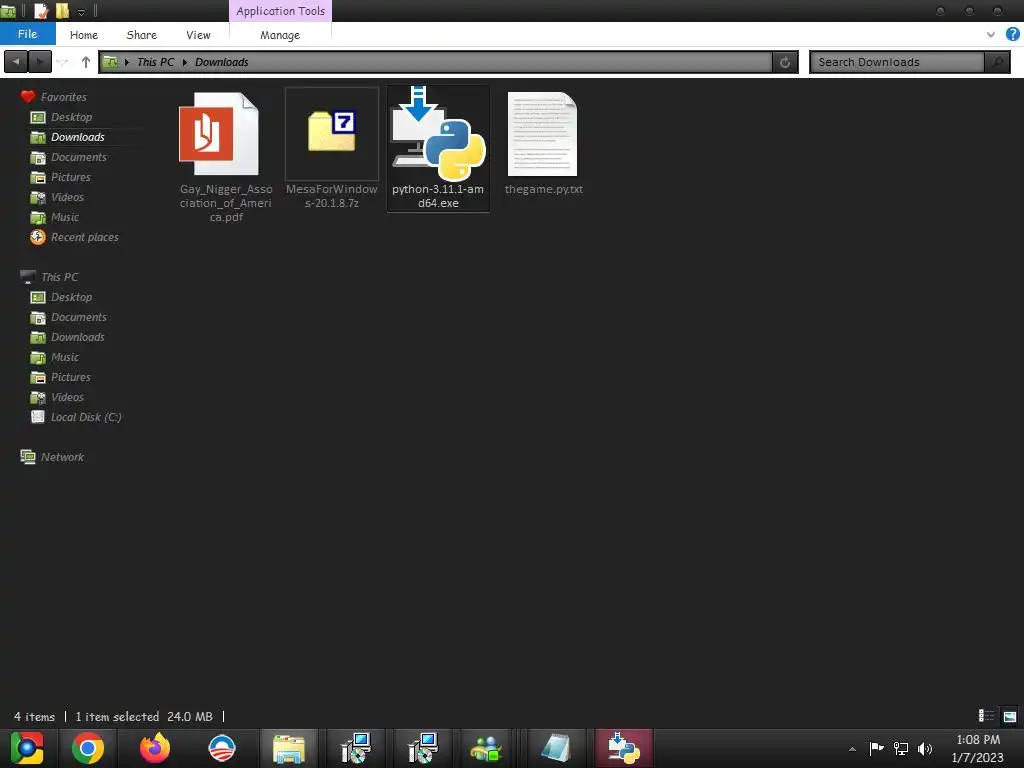Click the New folder icon in title bar
1024x768 pixels.
tap(62, 10)
